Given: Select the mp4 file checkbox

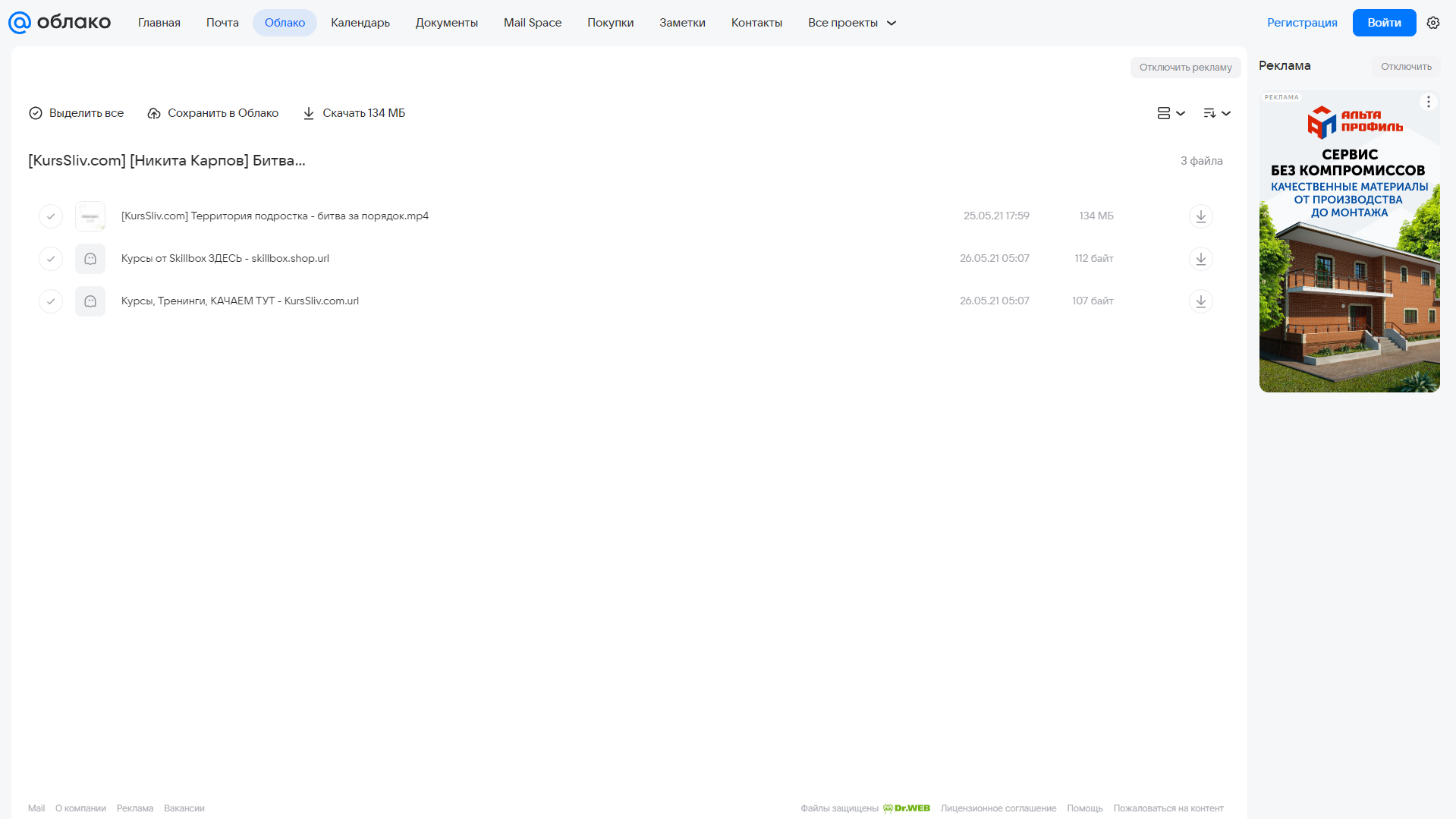Looking at the screenshot, I should pos(51,216).
